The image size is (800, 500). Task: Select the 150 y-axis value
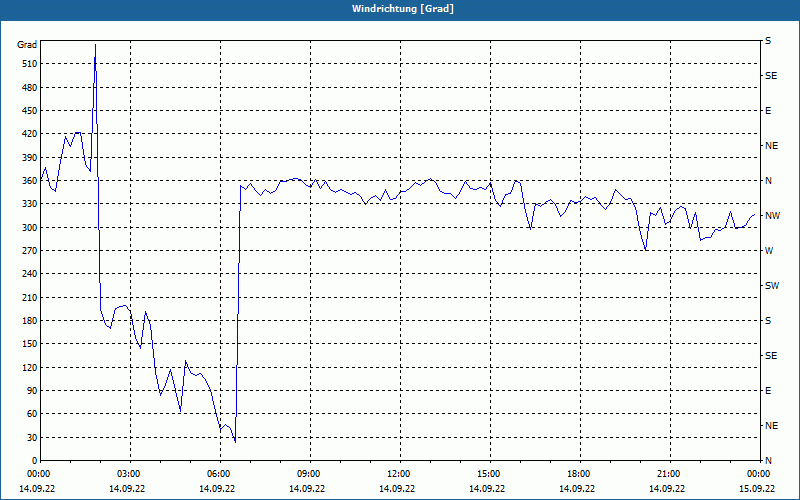coord(30,344)
